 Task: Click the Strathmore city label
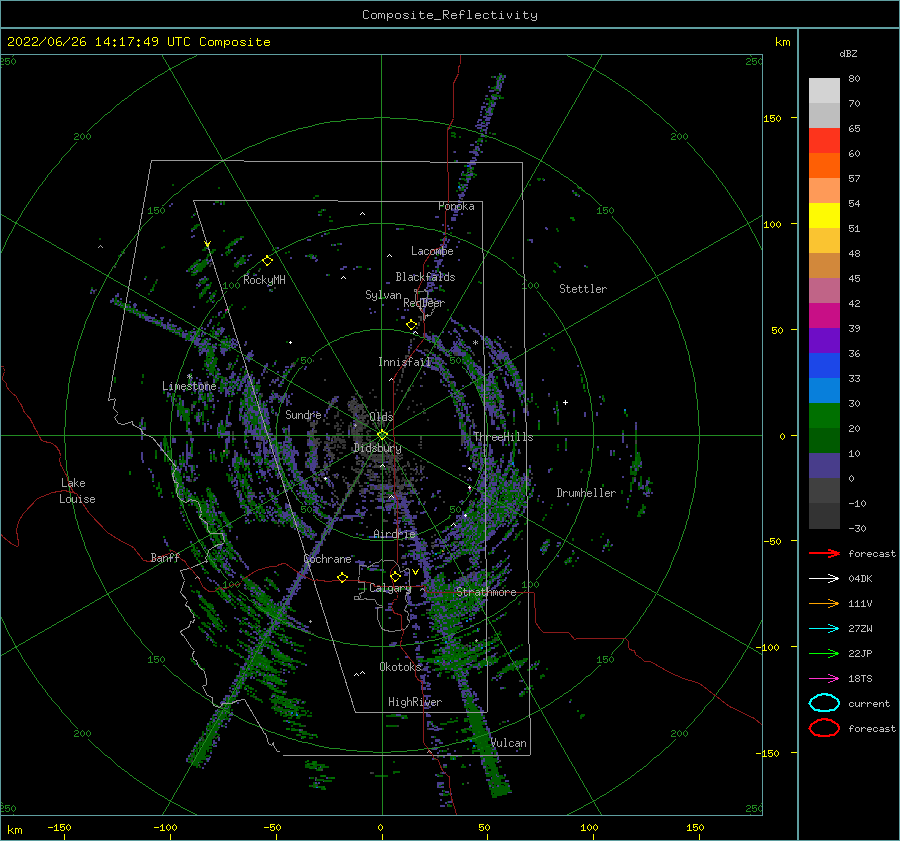tap(486, 592)
